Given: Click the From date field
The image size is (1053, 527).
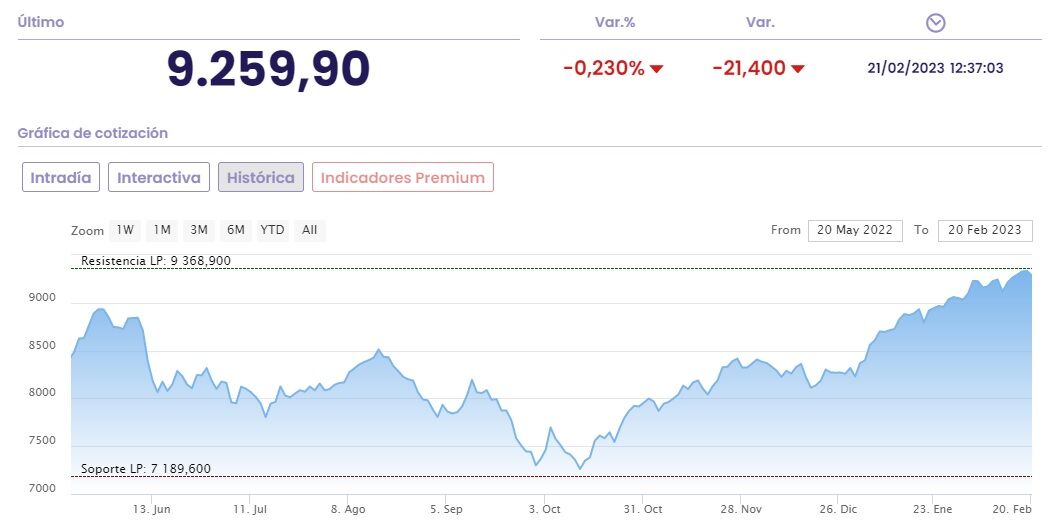Looking at the screenshot, I should pyautogui.click(x=855, y=230).
